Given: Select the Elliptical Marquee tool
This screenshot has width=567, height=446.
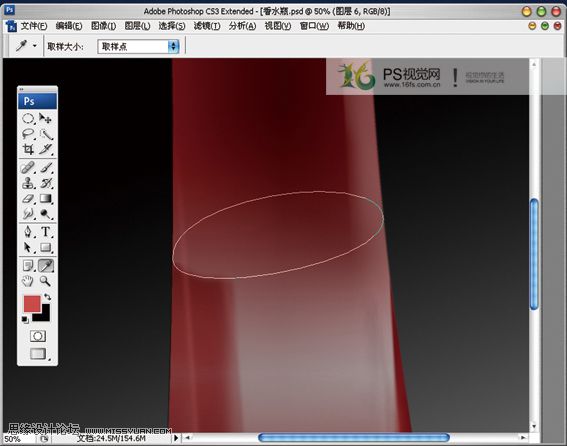Looking at the screenshot, I should (x=28, y=118).
